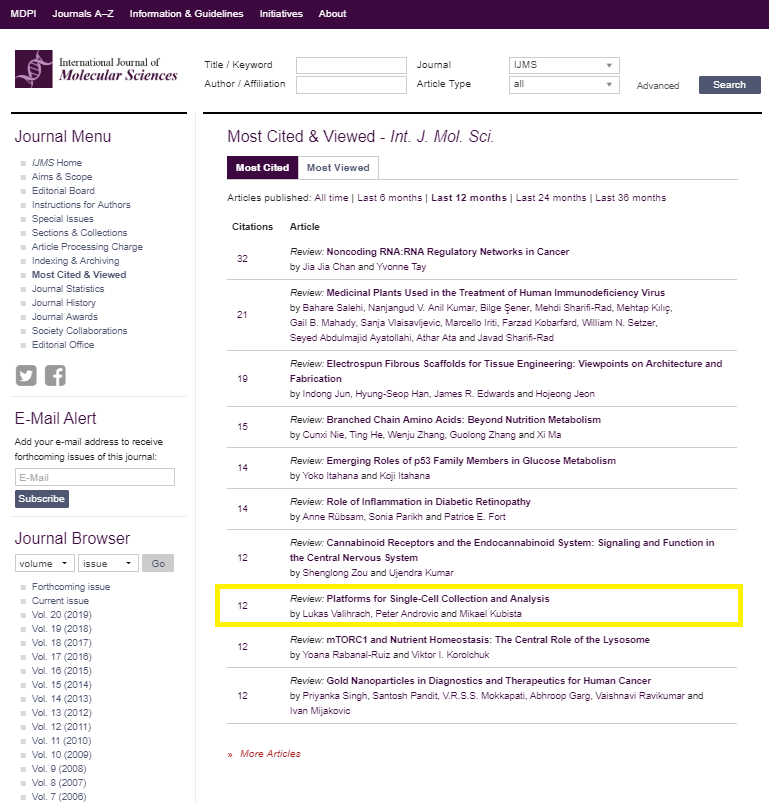Open Indexing & Archiving page

coord(75,261)
